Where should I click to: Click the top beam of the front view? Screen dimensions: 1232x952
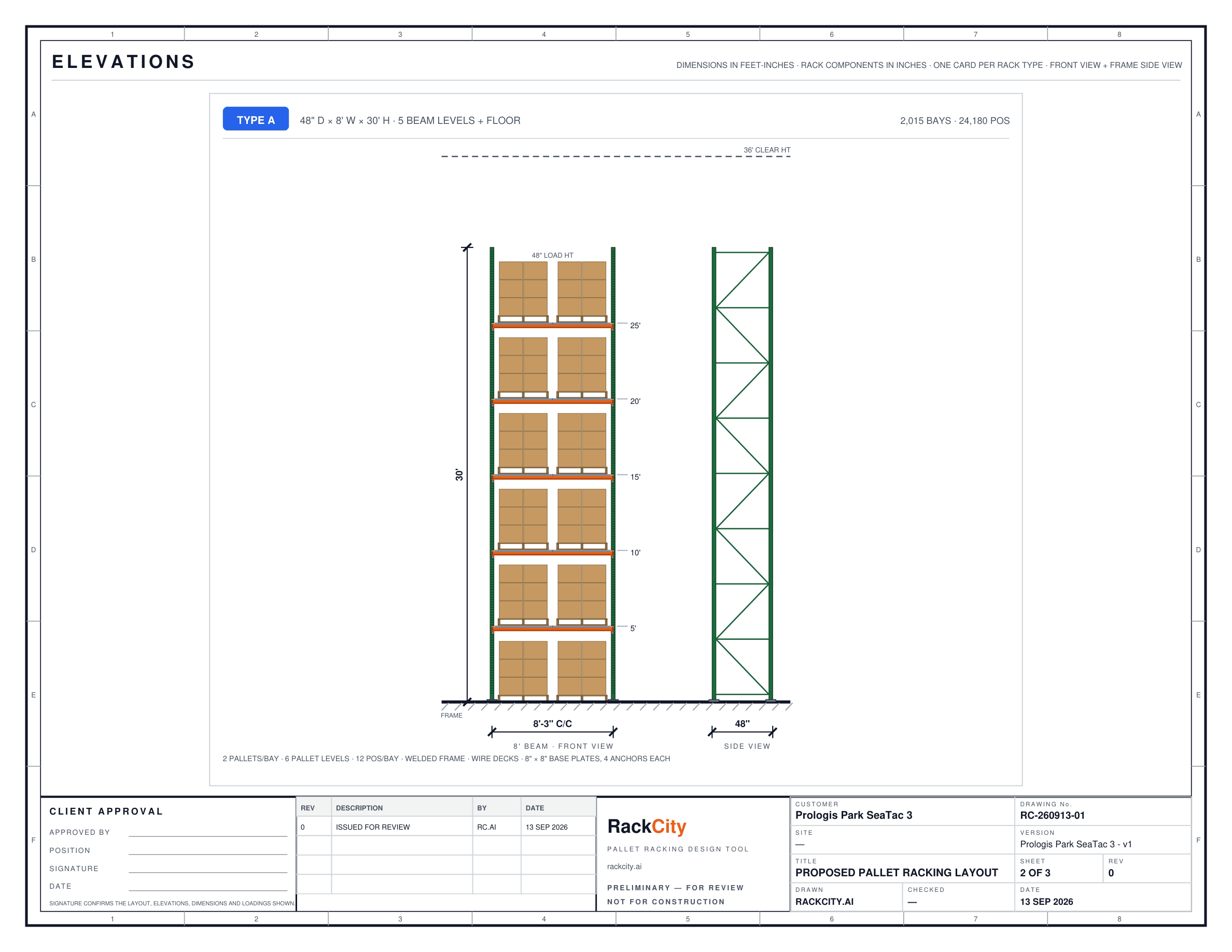pos(552,326)
